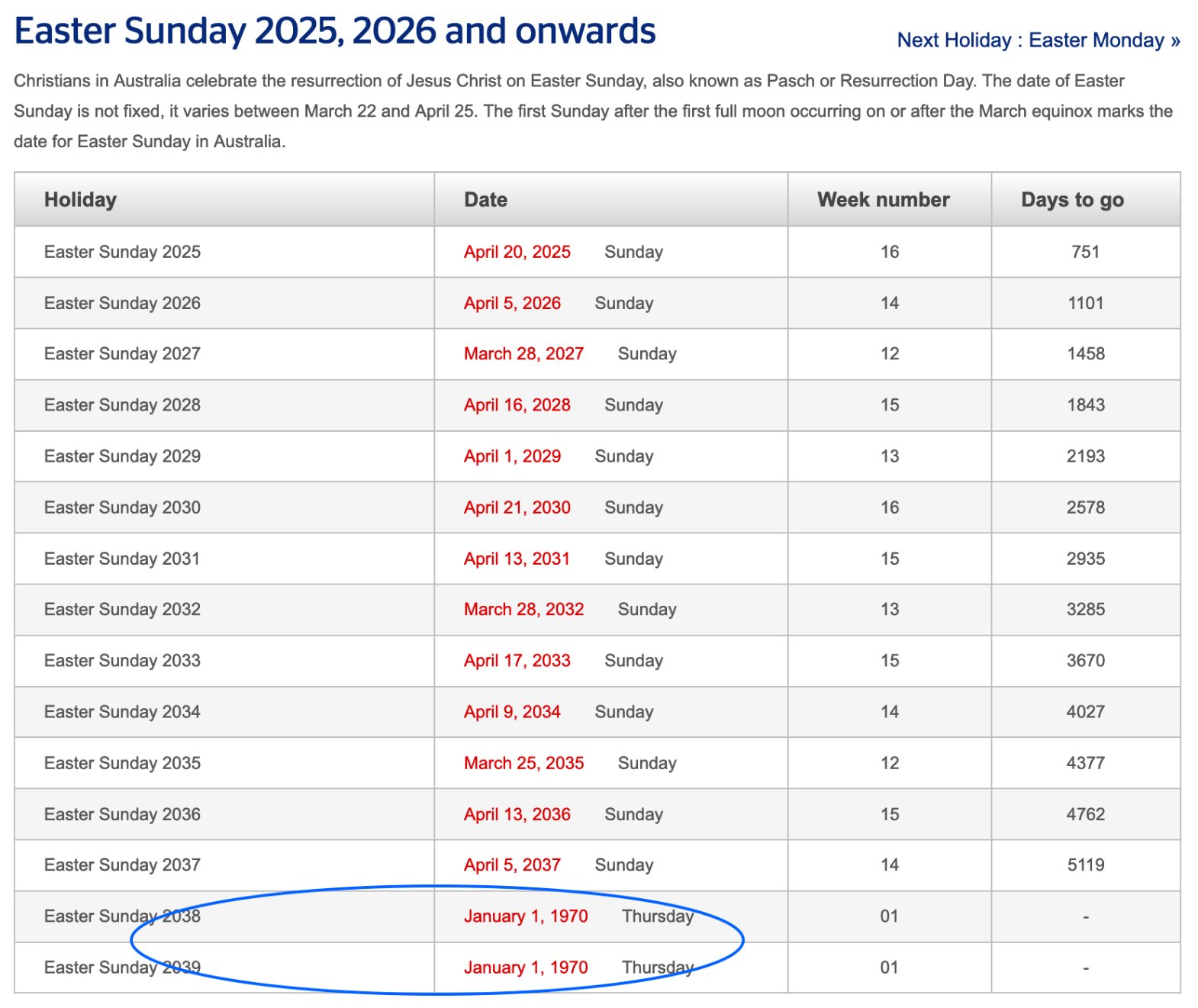This screenshot has height=1008, width=1198.
Task: Click week number 16 in the 2025 row
Action: coord(889,252)
